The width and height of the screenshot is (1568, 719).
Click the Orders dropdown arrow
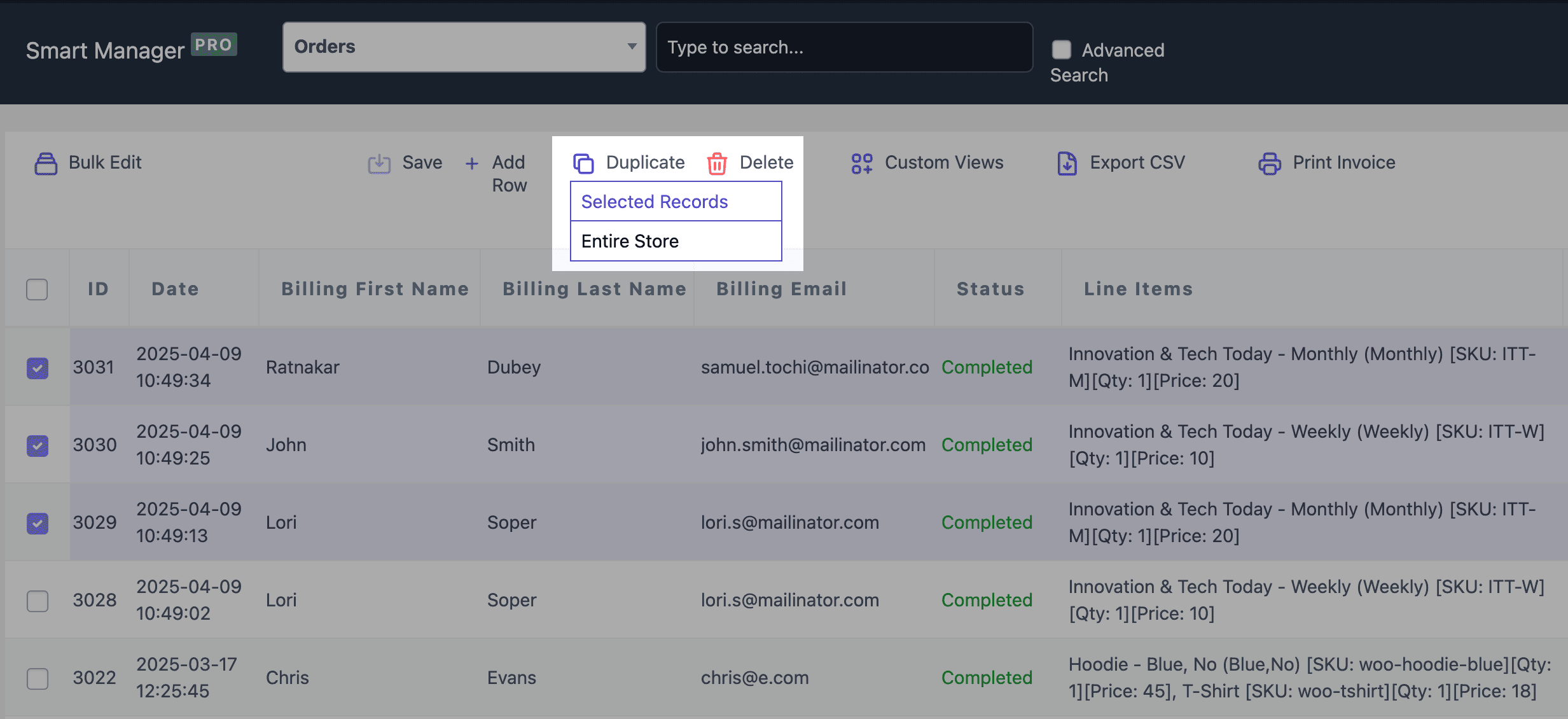point(632,46)
